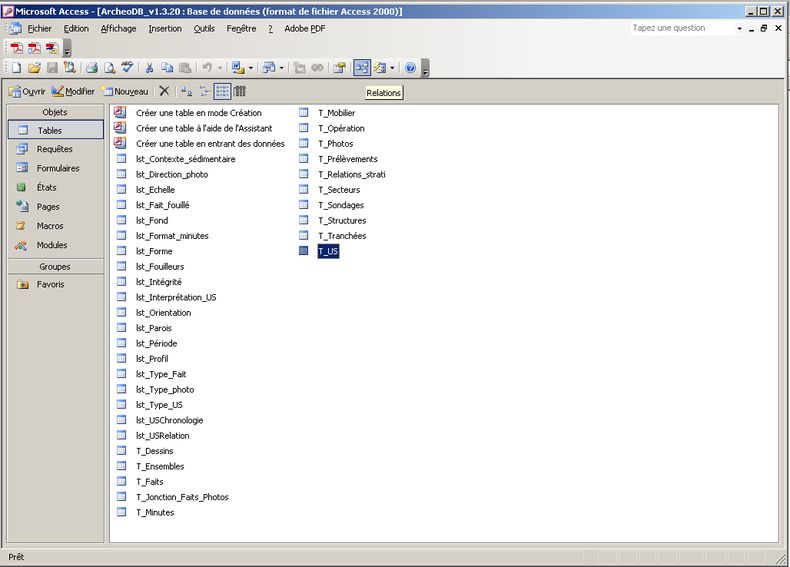Open the Adobe PDF menu
790x567 pixels.
(305, 29)
